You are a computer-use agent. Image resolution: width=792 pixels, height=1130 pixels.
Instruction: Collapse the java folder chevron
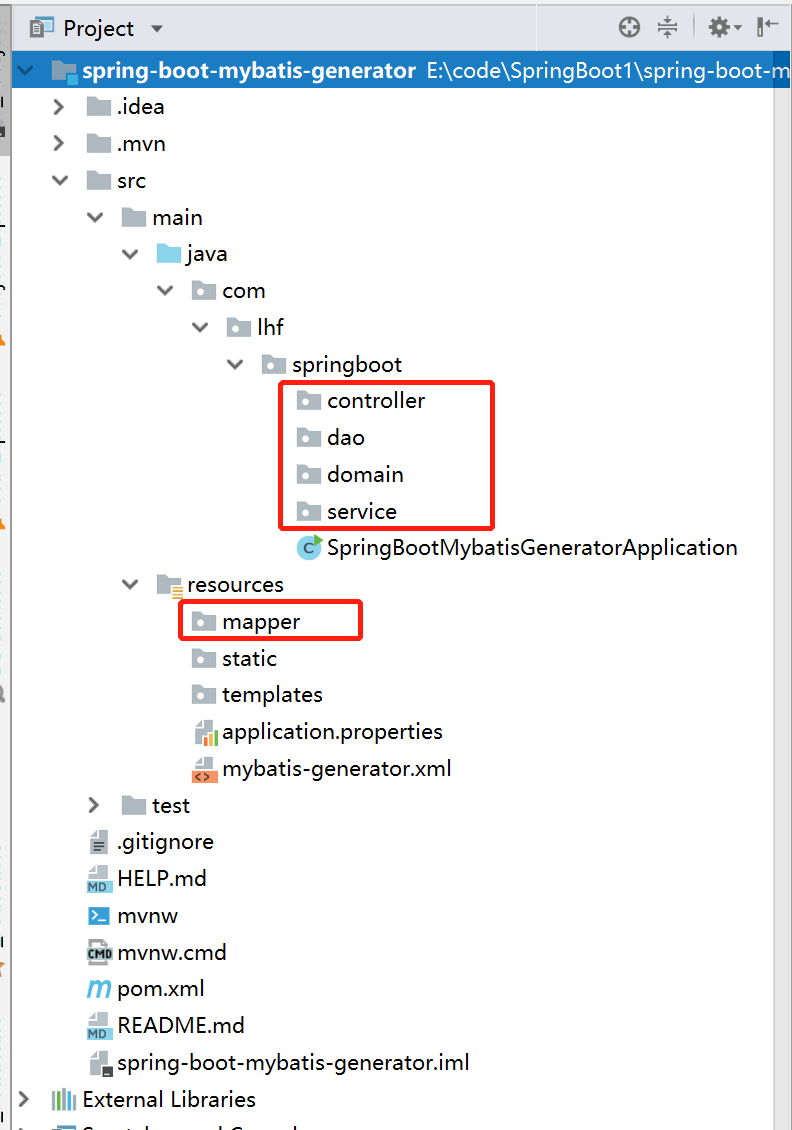point(130,254)
